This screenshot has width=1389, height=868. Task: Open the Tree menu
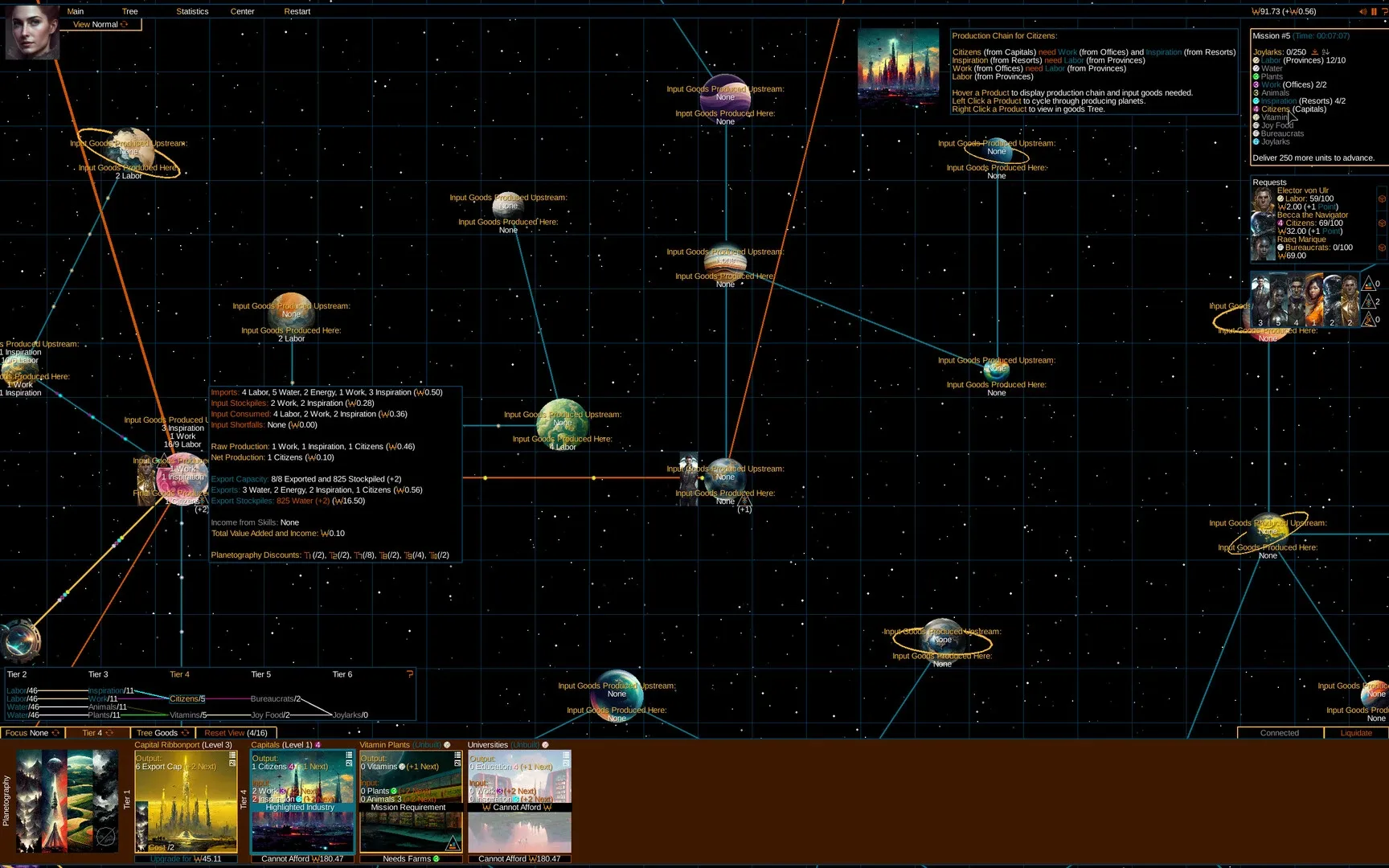(129, 11)
